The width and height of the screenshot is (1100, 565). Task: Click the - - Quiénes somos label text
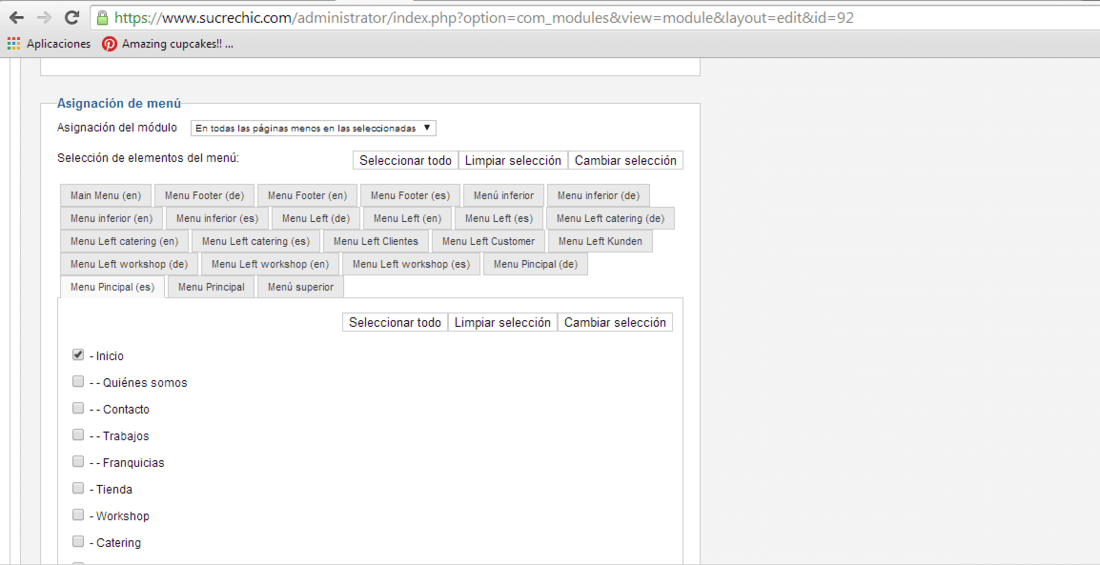tap(138, 383)
